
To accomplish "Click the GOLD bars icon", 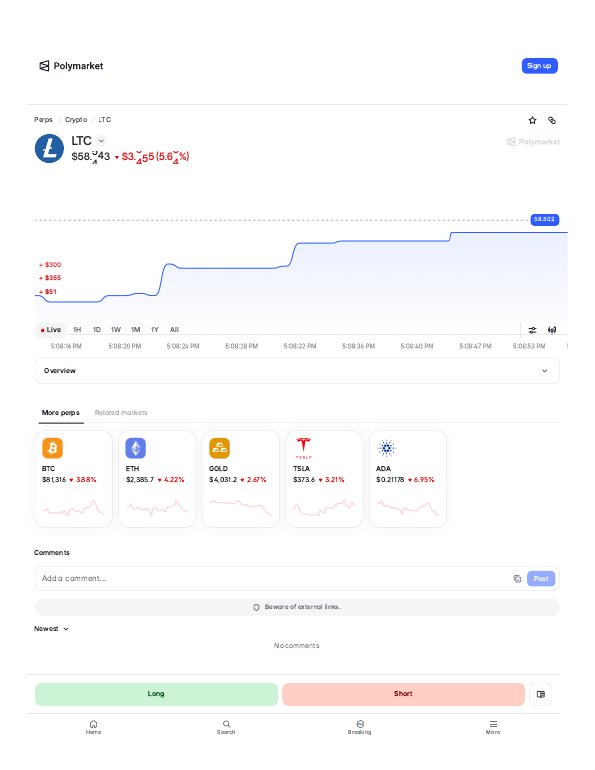I will 219,448.
